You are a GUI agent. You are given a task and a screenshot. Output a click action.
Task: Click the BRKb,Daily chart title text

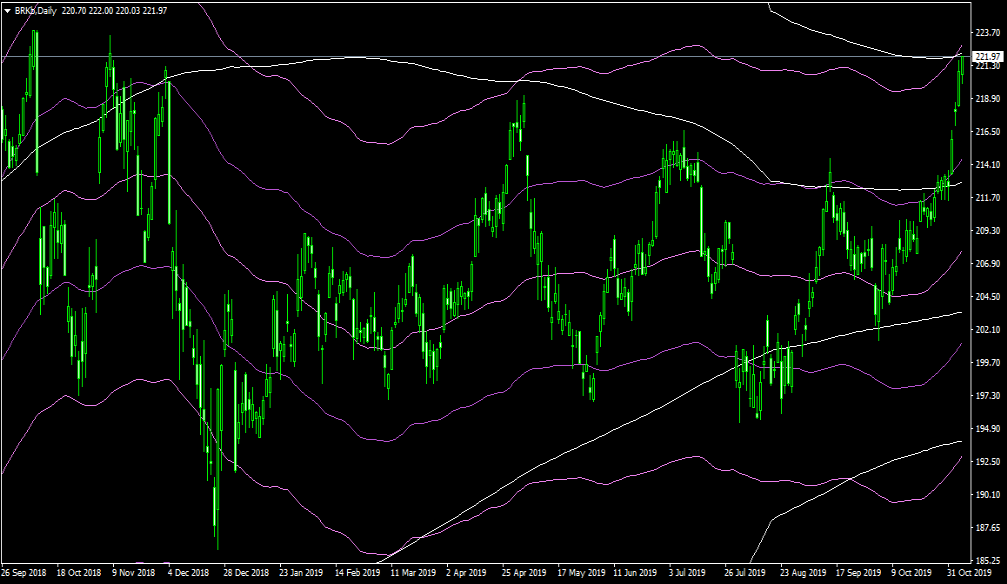pos(36,9)
